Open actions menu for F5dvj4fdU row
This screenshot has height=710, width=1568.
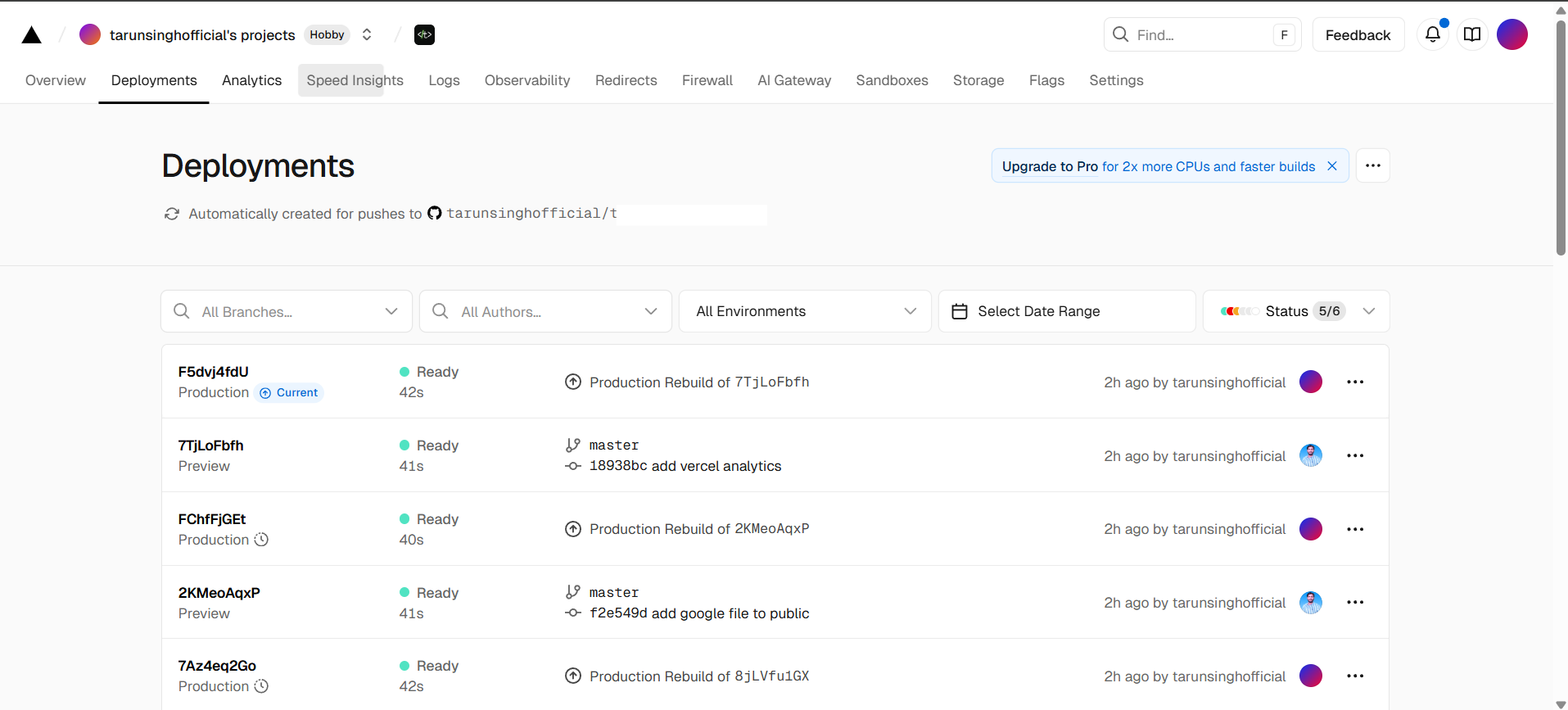pyautogui.click(x=1355, y=382)
